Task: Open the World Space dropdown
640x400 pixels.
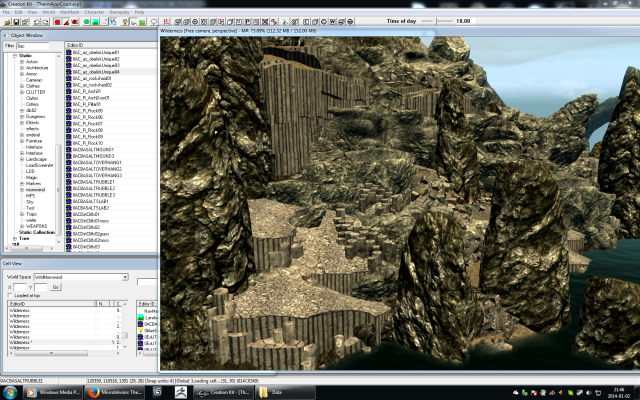Action: (x=125, y=277)
